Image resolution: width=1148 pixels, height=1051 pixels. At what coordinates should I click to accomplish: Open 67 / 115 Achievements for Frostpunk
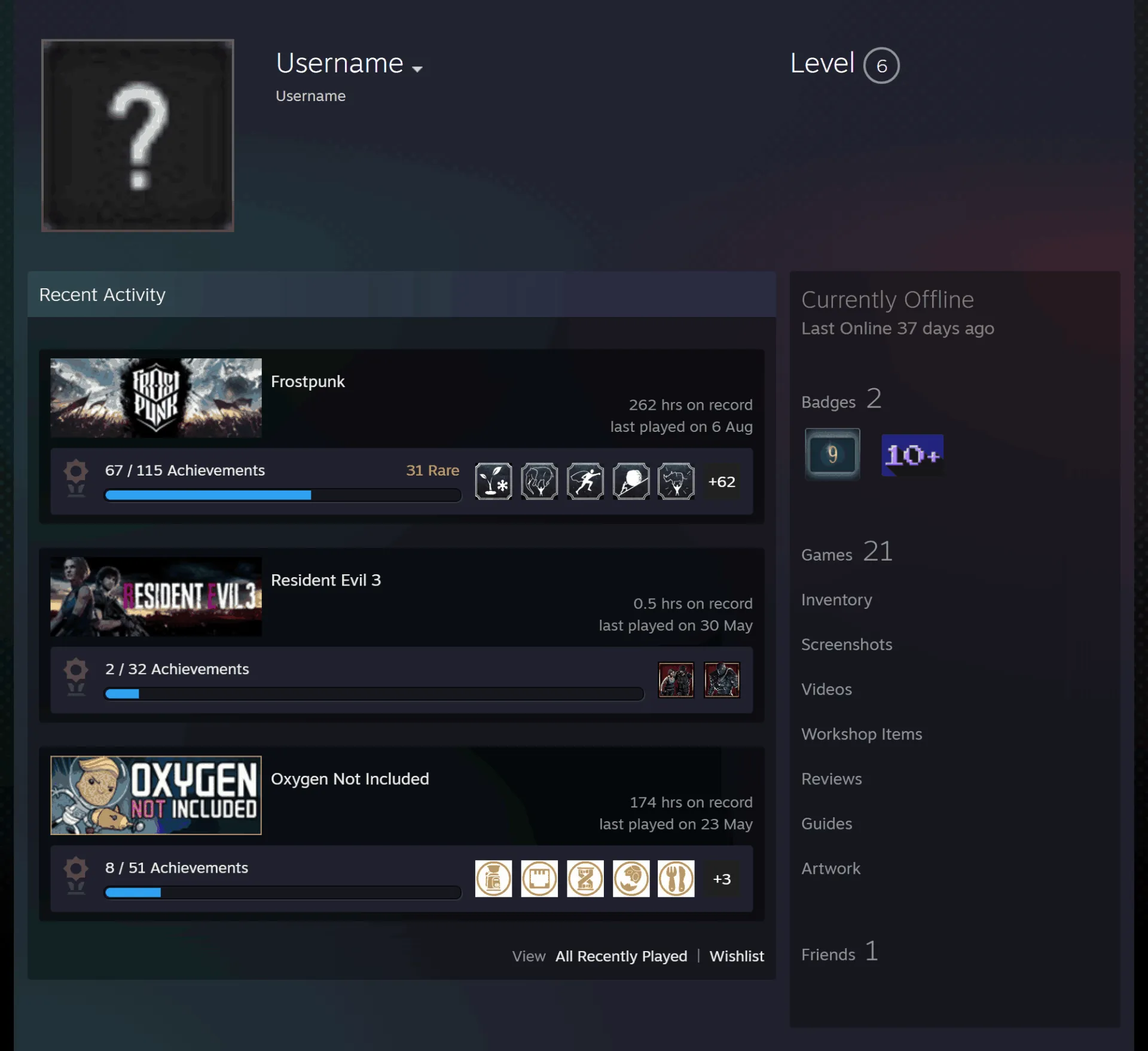pos(185,470)
